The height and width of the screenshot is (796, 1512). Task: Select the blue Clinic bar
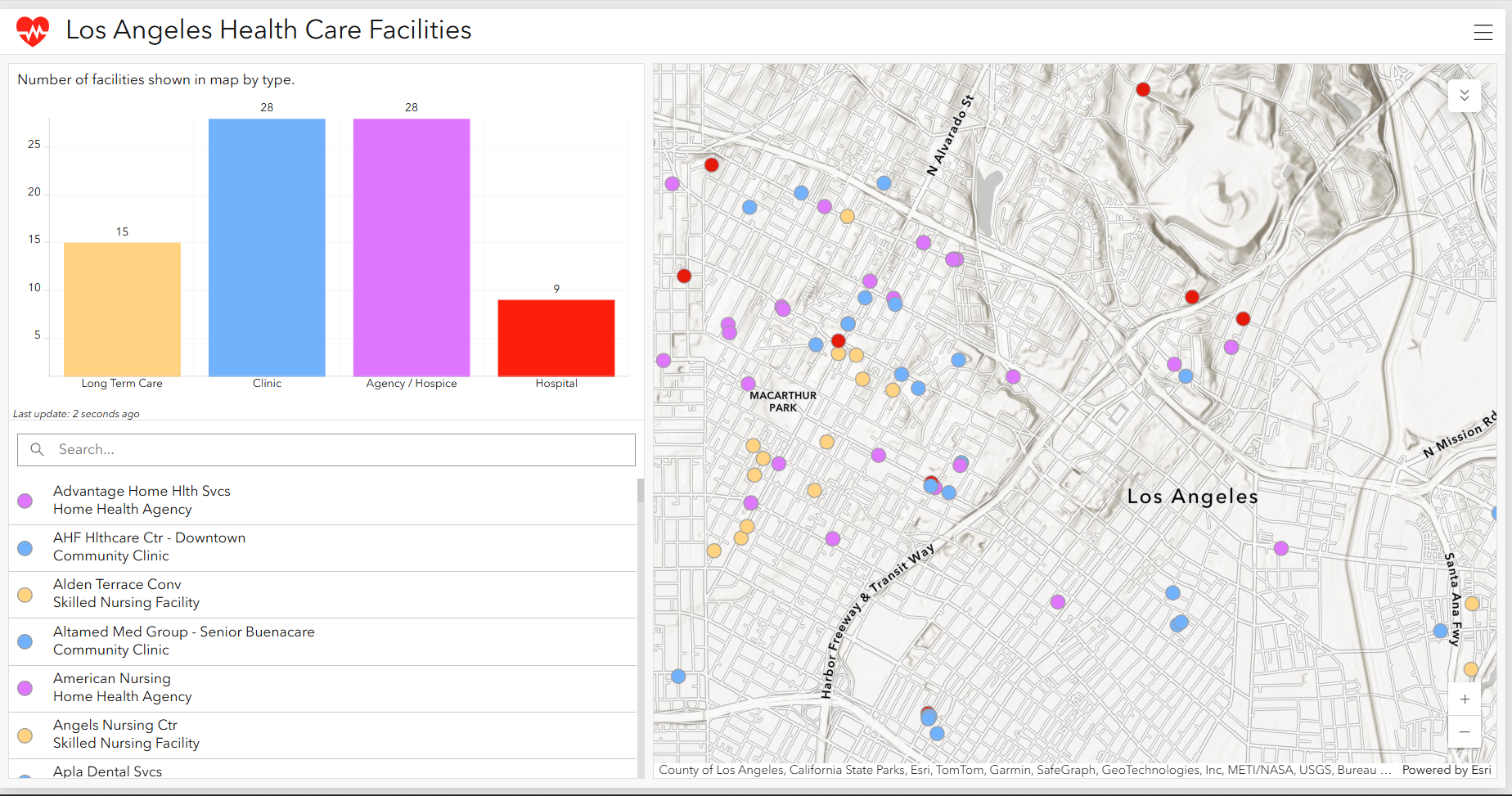267,248
